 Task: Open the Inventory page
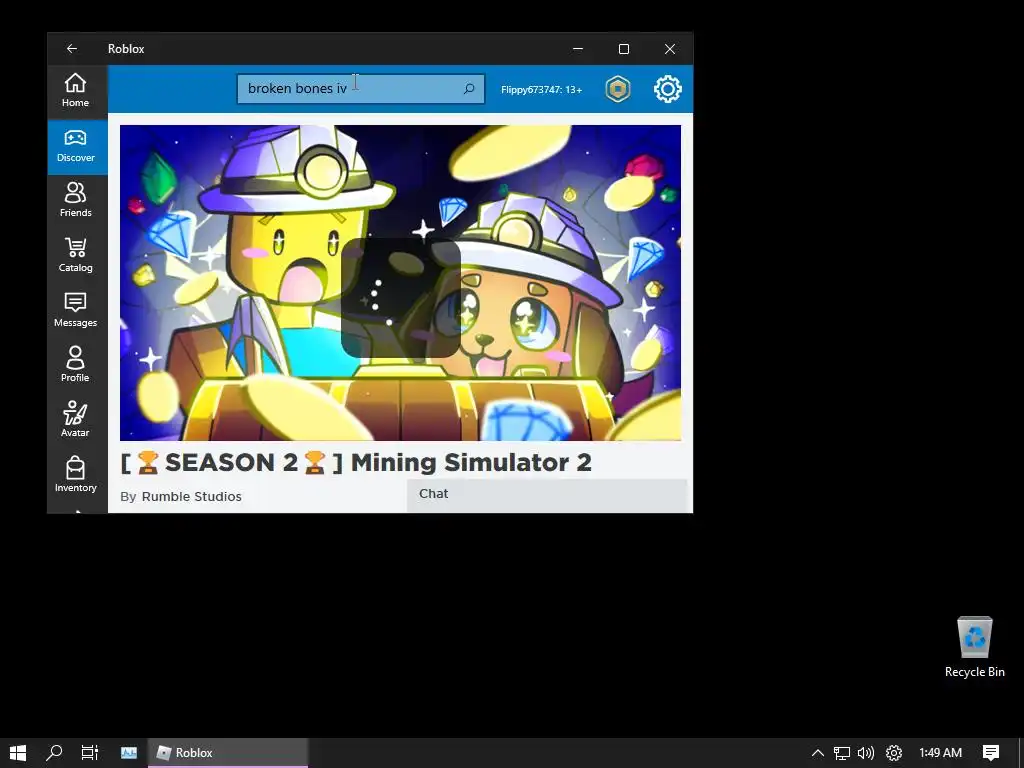pos(75,475)
